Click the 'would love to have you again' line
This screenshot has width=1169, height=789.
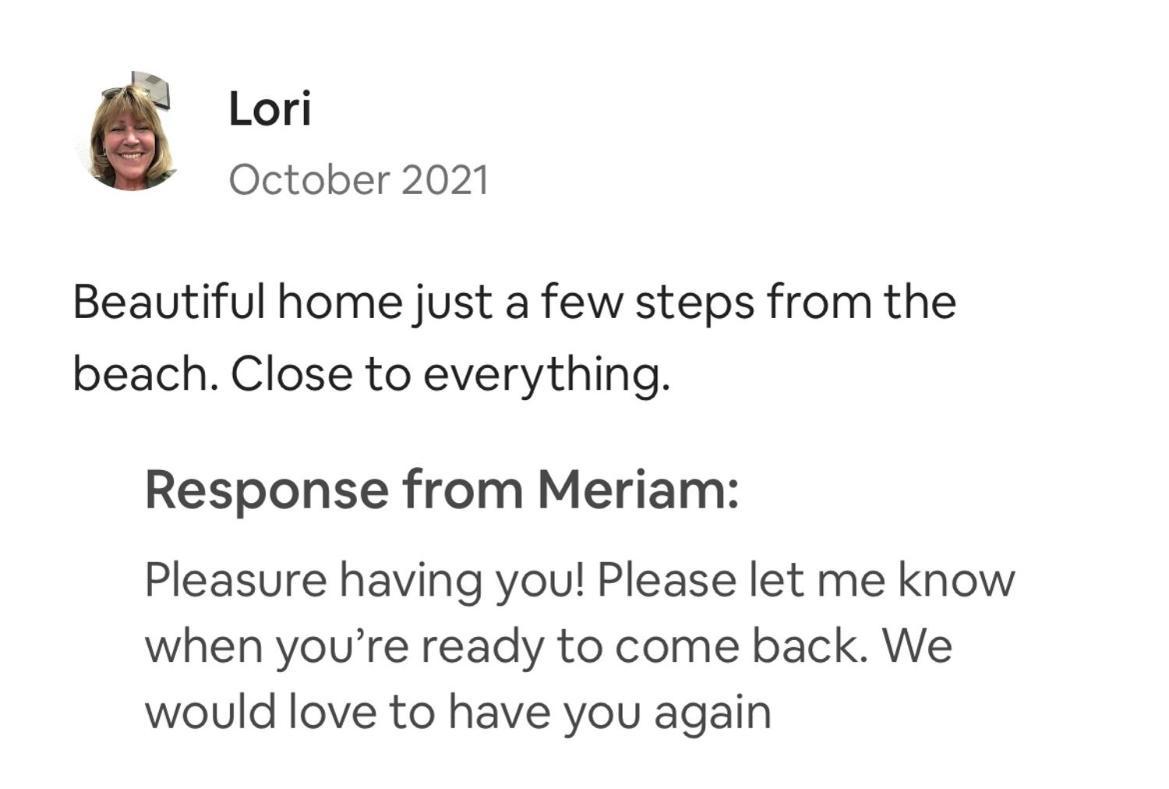click(458, 712)
